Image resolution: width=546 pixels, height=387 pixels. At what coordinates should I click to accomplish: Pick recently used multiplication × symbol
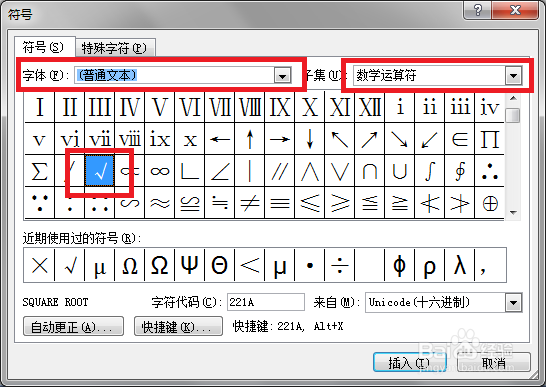click(39, 265)
